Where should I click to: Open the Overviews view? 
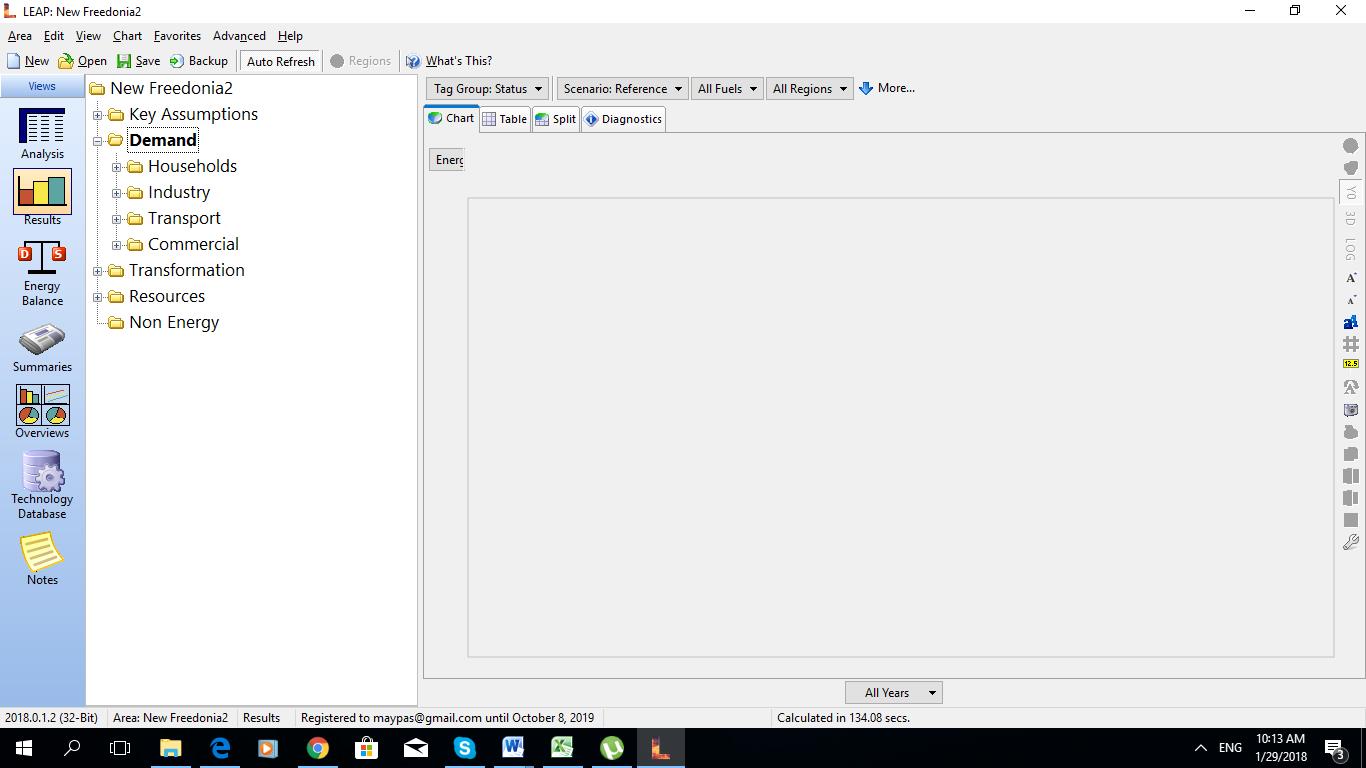click(x=42, y=412)
